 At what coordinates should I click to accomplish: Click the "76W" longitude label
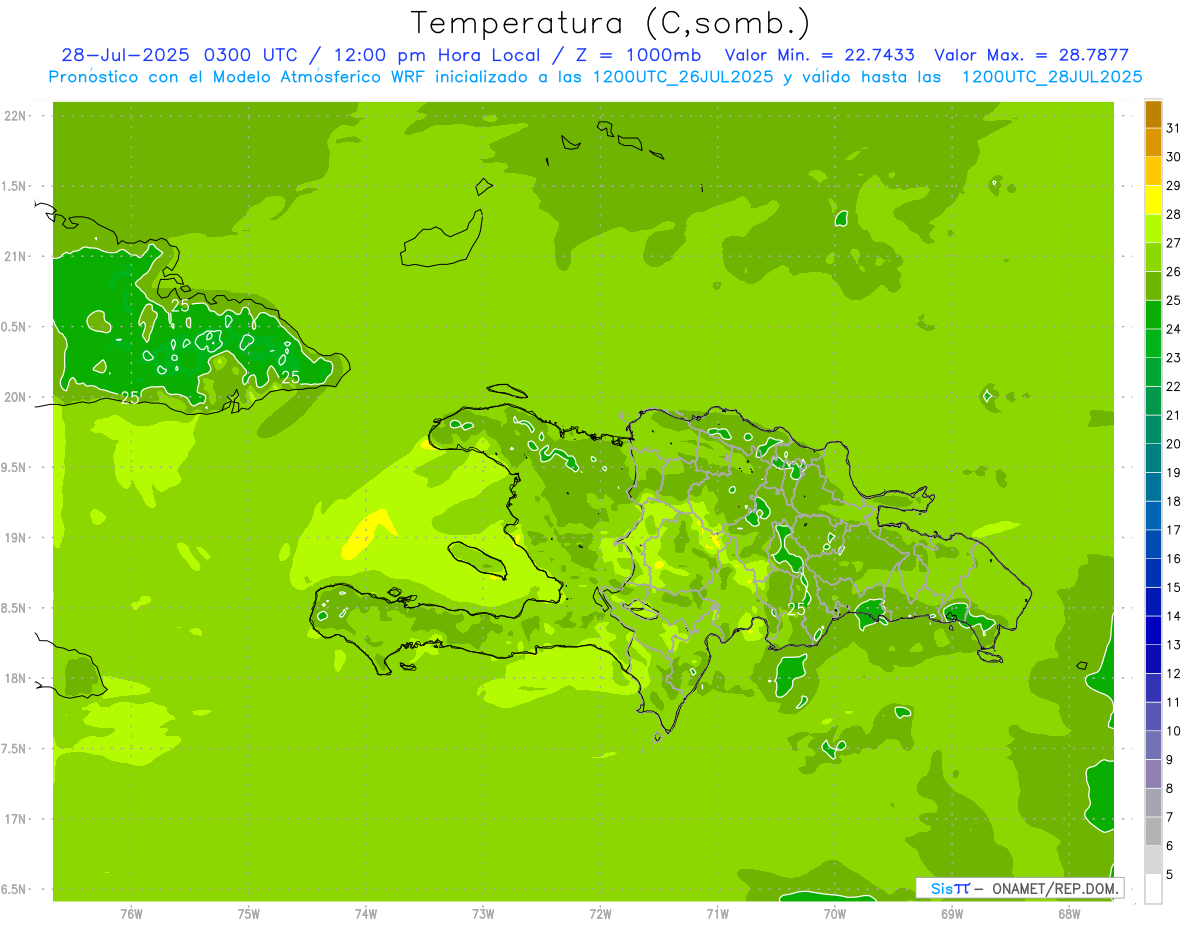[131, 915]
